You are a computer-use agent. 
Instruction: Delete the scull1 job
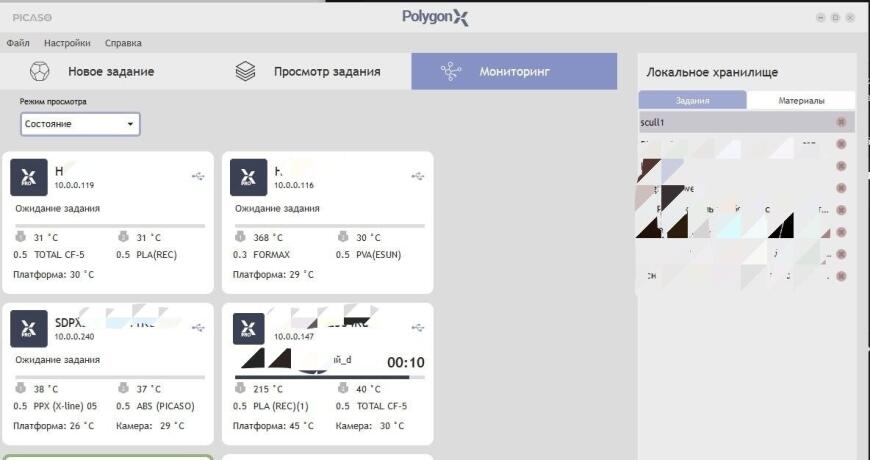pyautogui.click(x=841, y=122)
